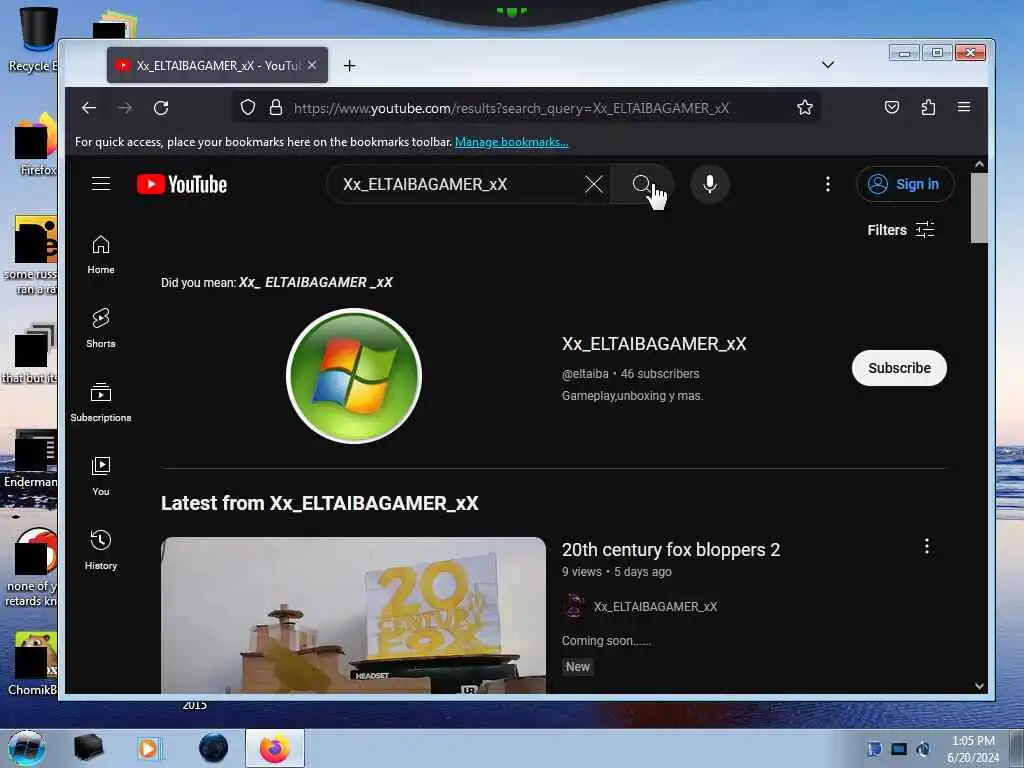
Task: Open the Save to Pocket icon
Action: 891,107
